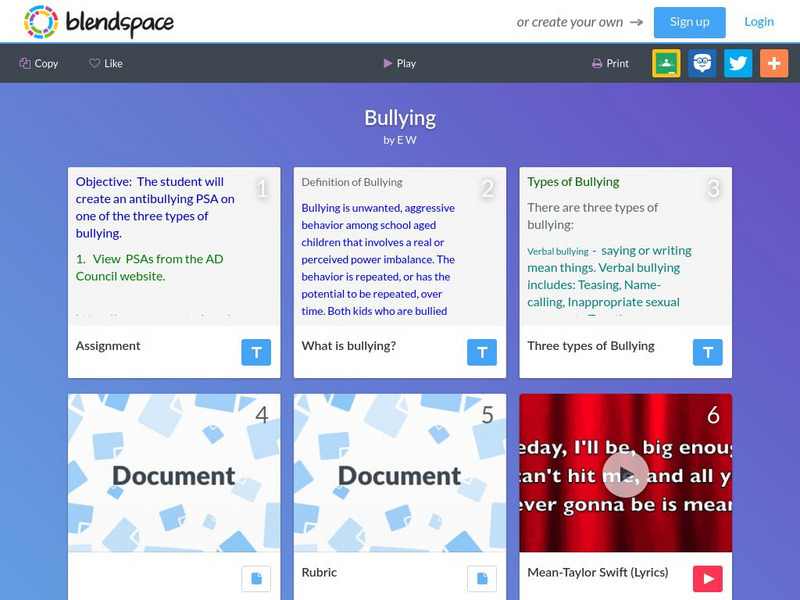Log in to blendspace
Viewport: 800px width, 600px height.
click(759, 22)
